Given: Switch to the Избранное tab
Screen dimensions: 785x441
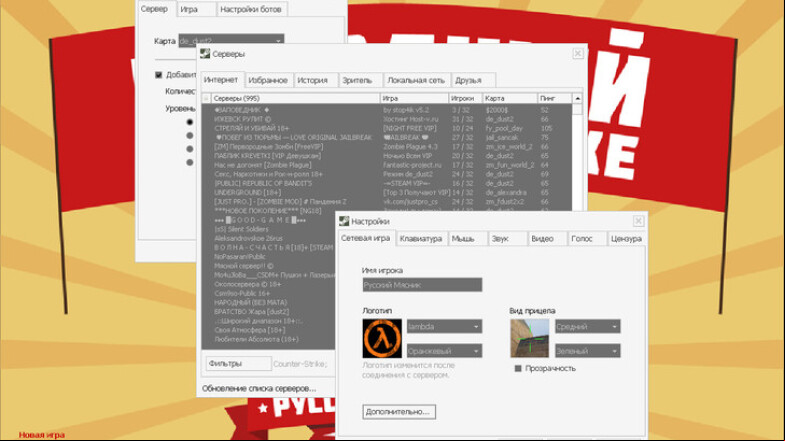Looking at the screenshot, I should (x=268, y=80).
